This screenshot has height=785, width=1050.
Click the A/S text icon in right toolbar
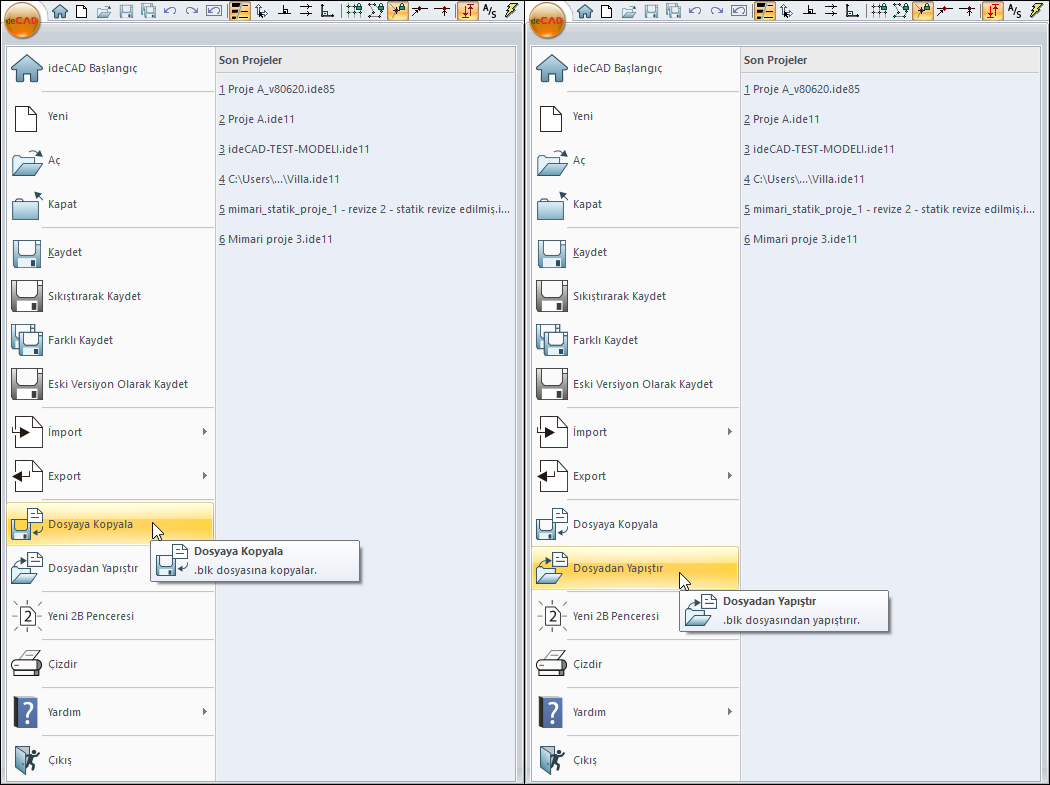pyautogui.click(x=1015, y=11)
